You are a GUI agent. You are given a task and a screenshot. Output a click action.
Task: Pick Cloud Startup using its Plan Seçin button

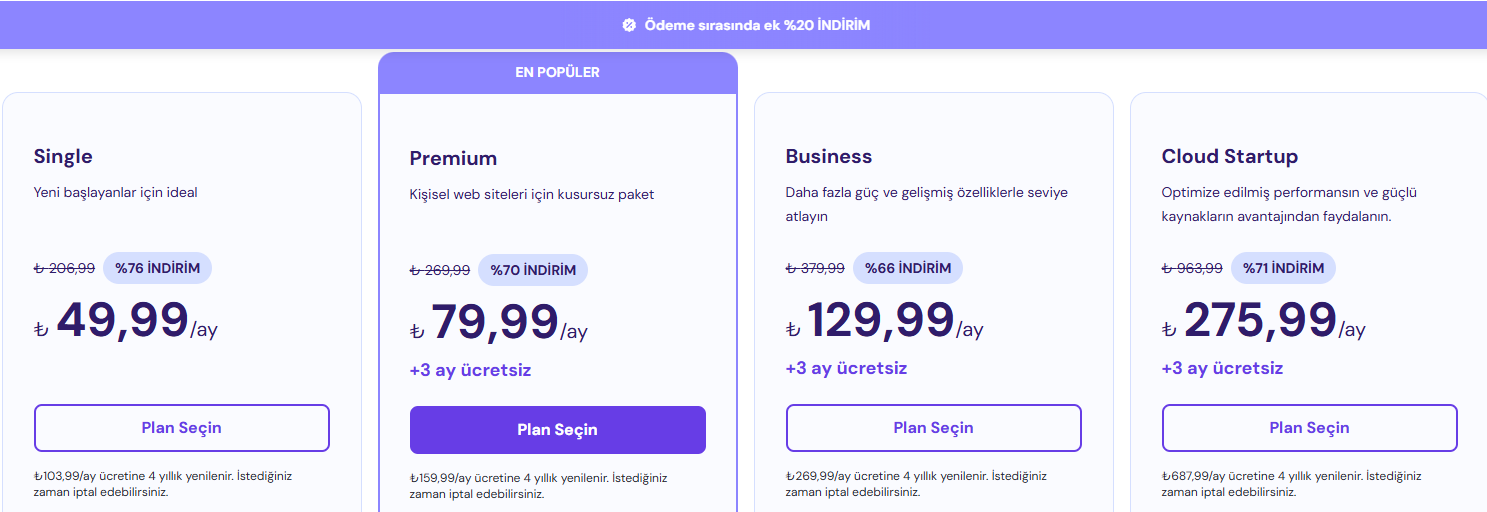point(1309,428)
